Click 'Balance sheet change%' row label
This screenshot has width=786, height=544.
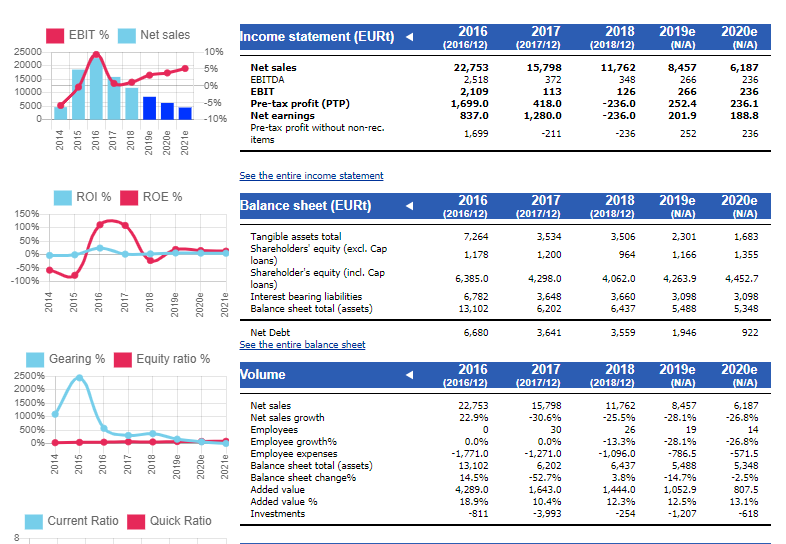[303, 478]
